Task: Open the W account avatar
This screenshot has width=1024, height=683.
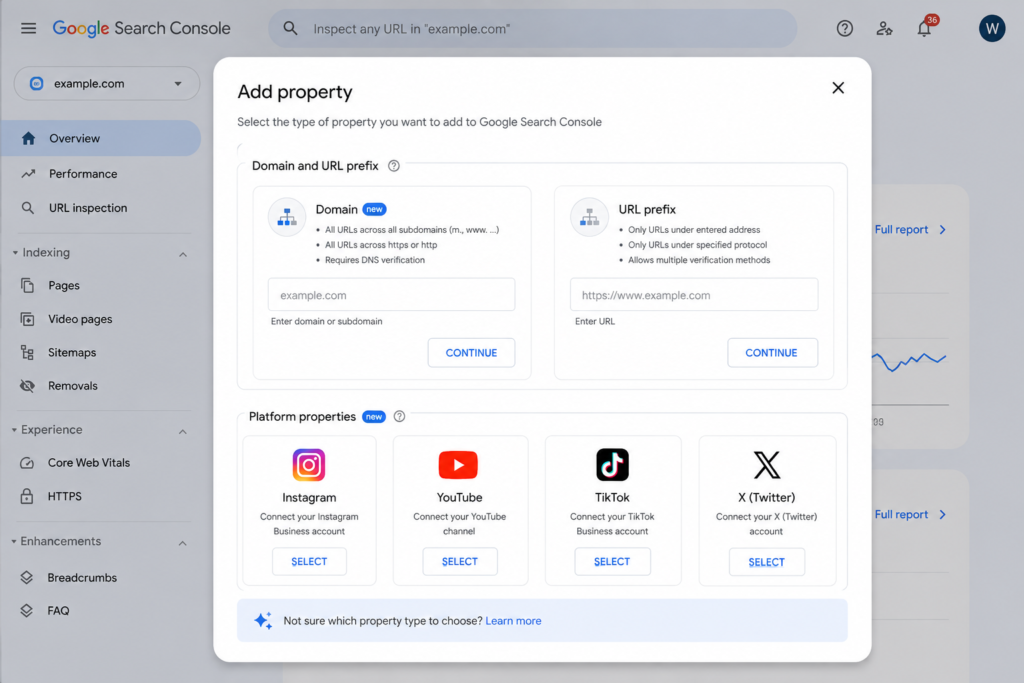Action: 991,28
